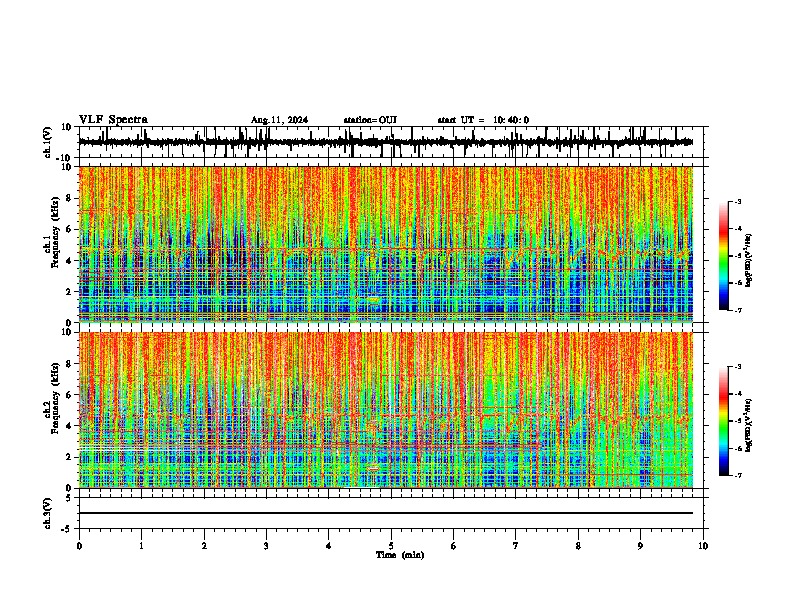Viewport: 792px width, 612px height.
Task: Click the '-7' label on ch.2 color scale
Action: tap(738, 476)
